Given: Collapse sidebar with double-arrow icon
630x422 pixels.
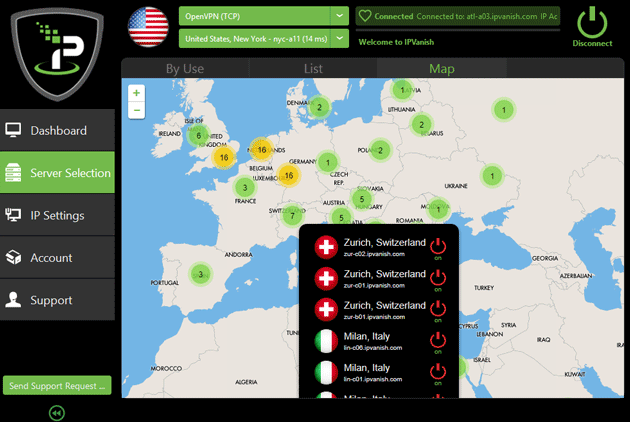Looking at the screenshot, I should pos(57,412).
